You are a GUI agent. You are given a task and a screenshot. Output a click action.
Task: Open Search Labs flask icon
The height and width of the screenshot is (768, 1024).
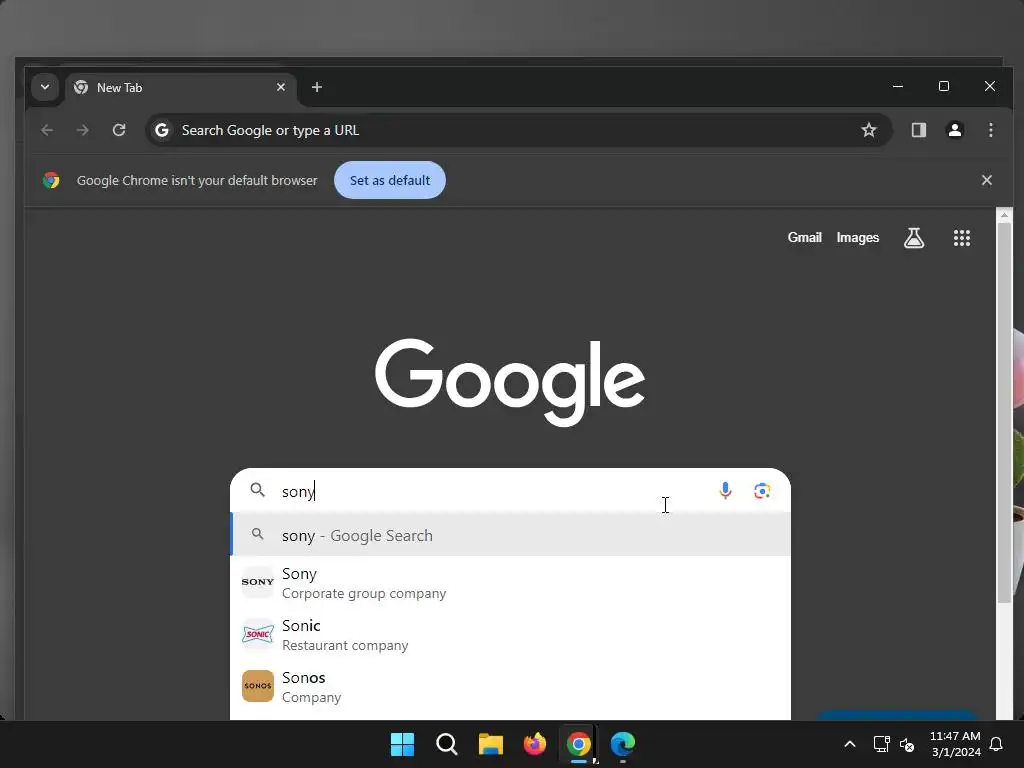(914, 238)
